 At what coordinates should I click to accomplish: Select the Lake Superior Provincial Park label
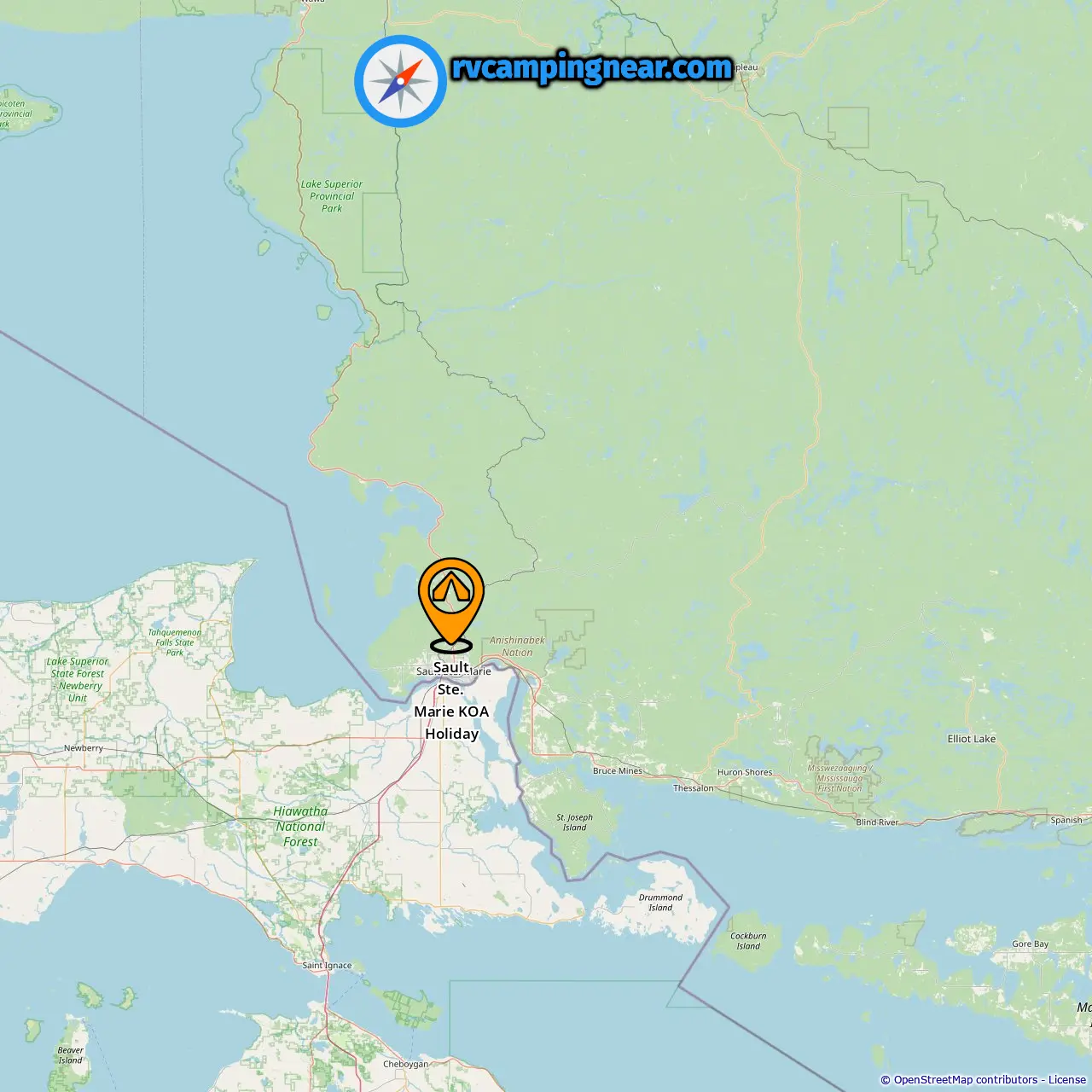tap(332, 196)
